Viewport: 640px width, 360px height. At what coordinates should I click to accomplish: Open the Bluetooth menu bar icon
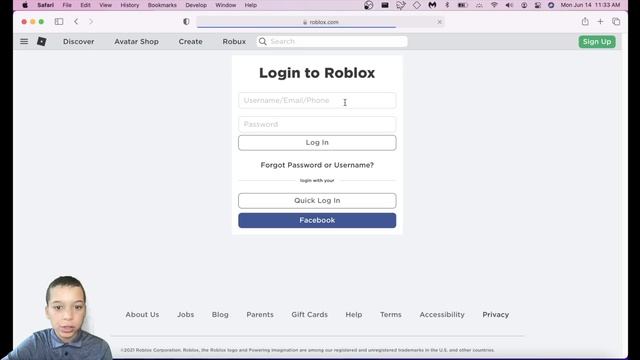(x=447, y=5)
